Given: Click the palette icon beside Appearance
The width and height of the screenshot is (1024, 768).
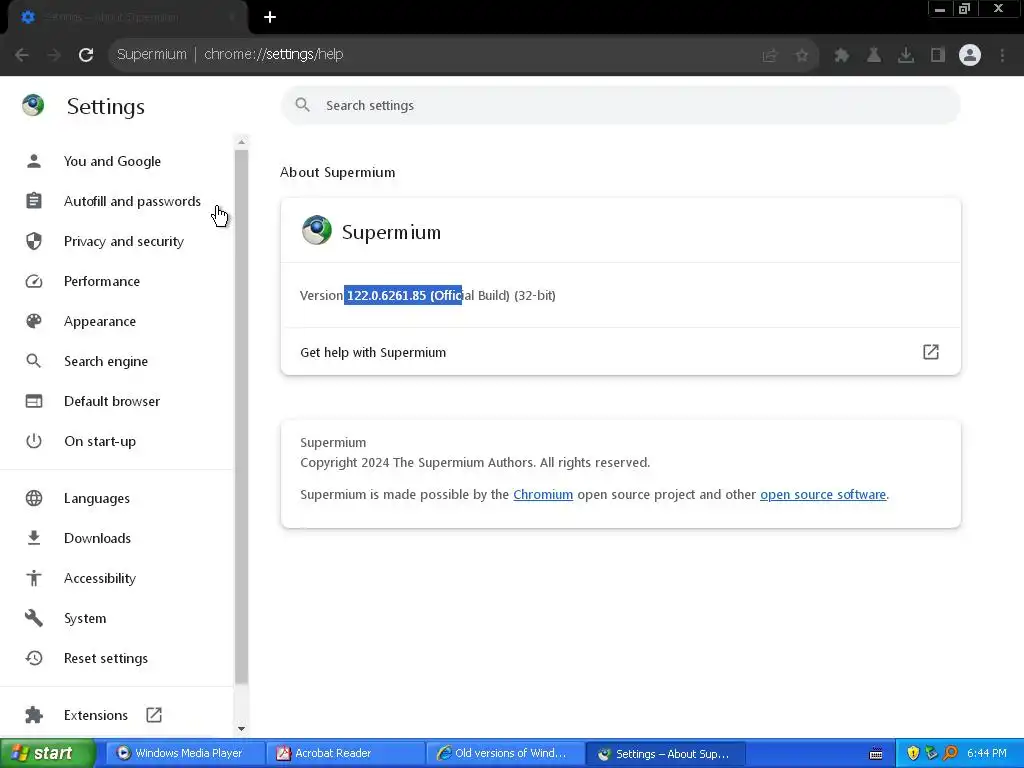Looking at the screenshot, I should coord(34,321).
